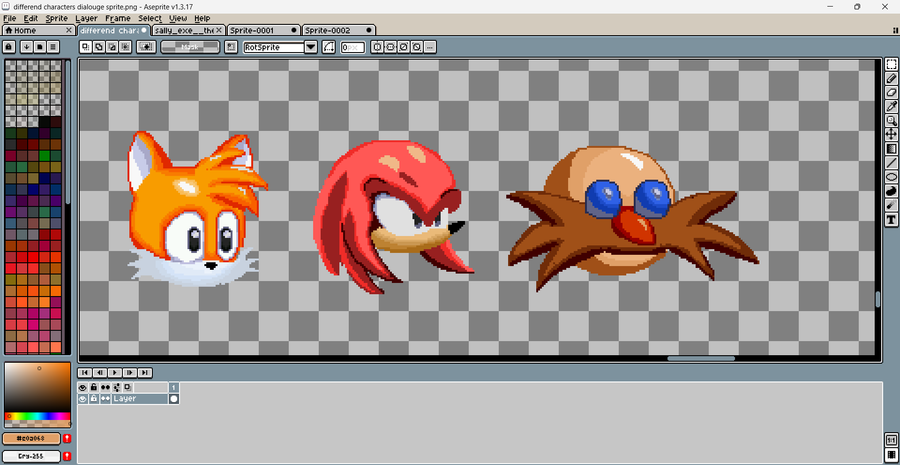Click foreground color #e0a068 button

point(32,439)
